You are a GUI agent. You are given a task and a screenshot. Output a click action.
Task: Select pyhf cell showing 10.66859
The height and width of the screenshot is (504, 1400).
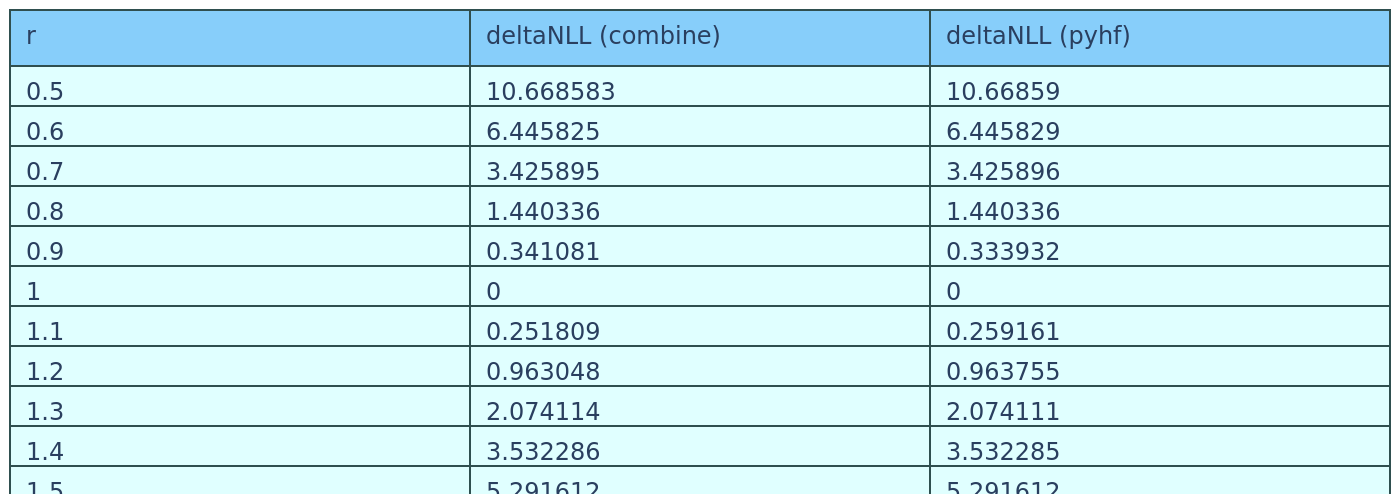pos(1160,91)
